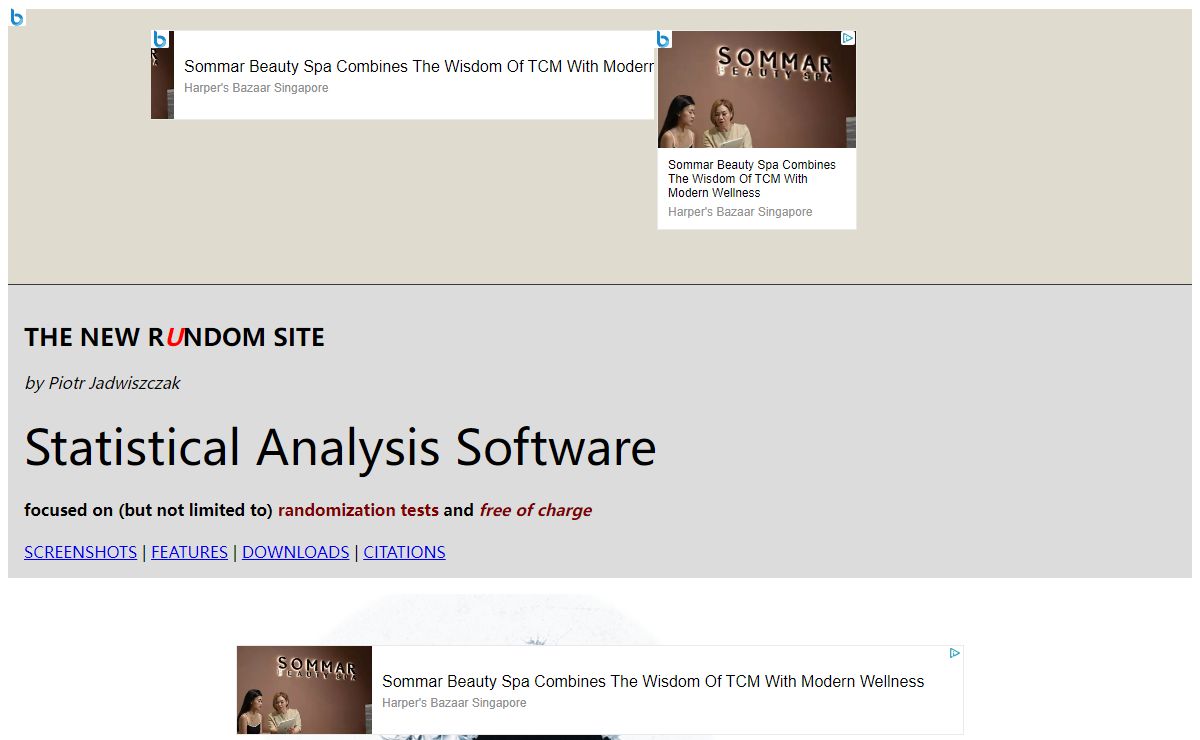Open the CITATIONS link
The image size is (1200, 740).
click(x=404, y=552)
